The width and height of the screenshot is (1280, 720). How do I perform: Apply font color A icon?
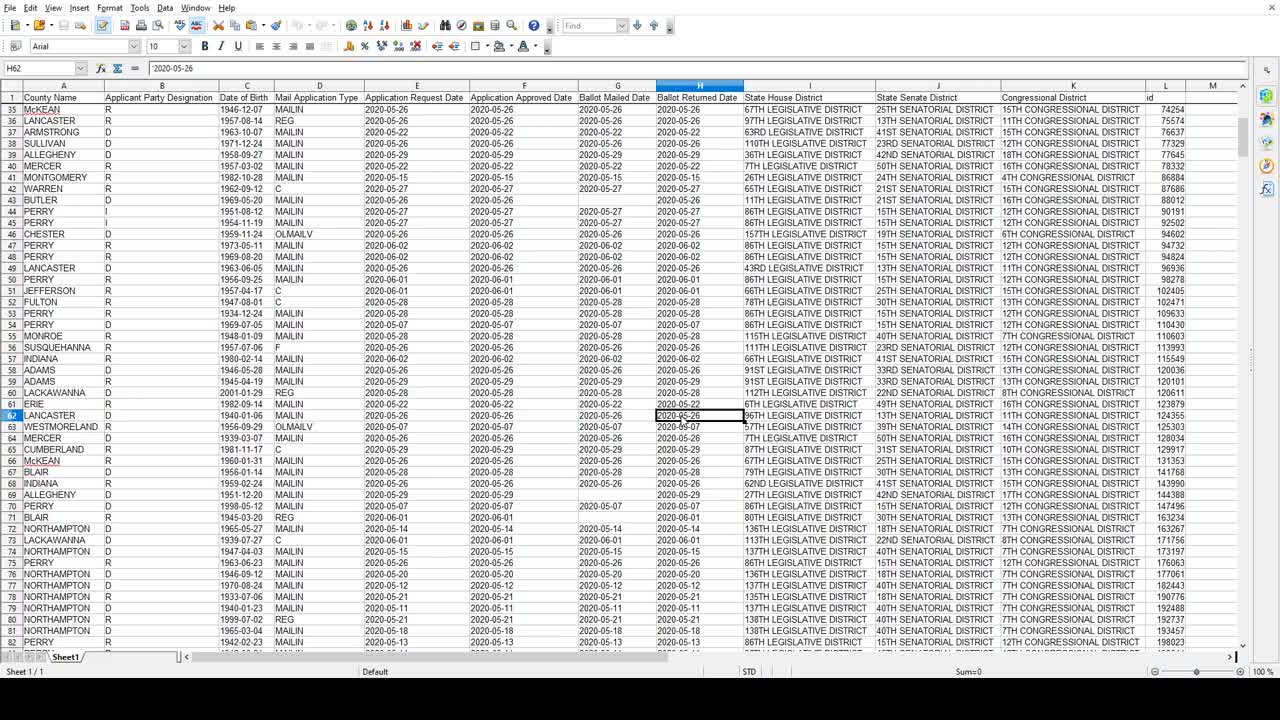(523, 46)
